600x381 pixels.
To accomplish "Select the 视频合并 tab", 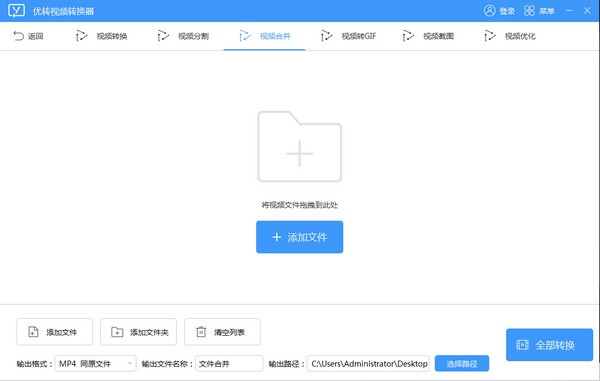I will point(264,36).
